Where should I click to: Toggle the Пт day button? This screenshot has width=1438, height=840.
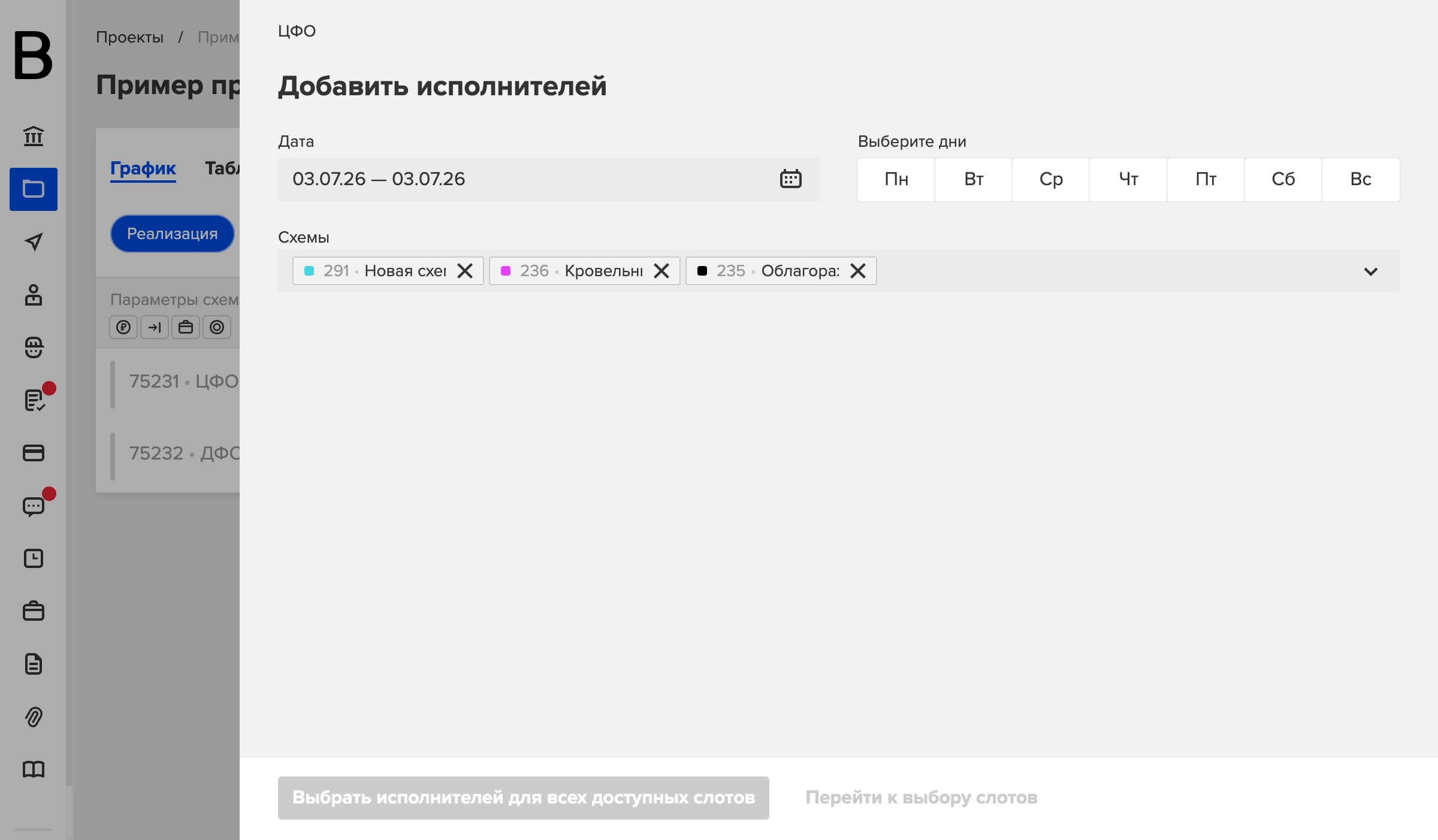[x=1206, y=180]
